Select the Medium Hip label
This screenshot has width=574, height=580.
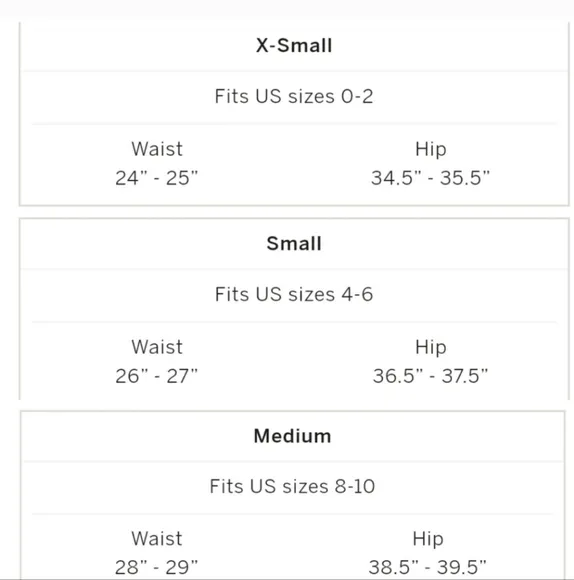click(x=428, y=539)
